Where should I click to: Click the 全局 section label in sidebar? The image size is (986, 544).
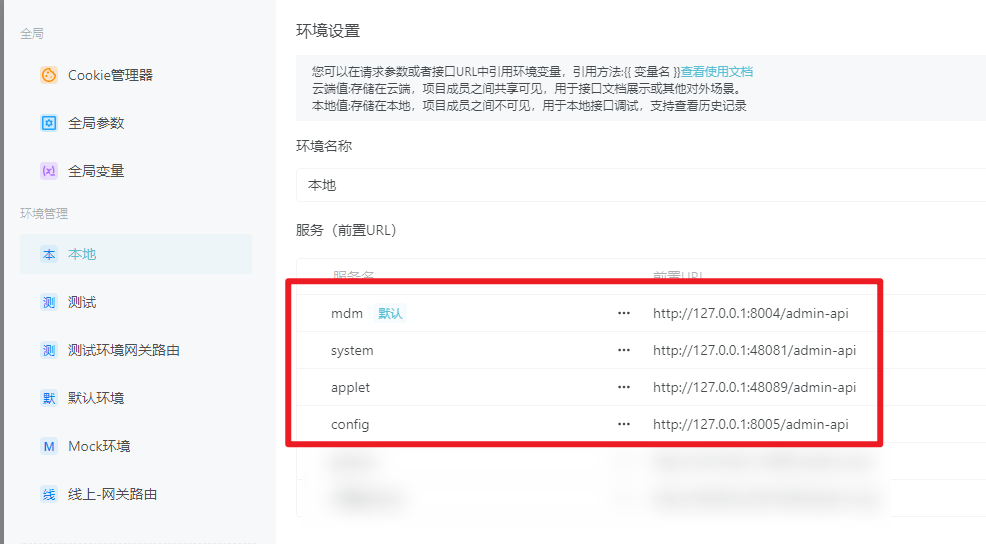(32, 33)
